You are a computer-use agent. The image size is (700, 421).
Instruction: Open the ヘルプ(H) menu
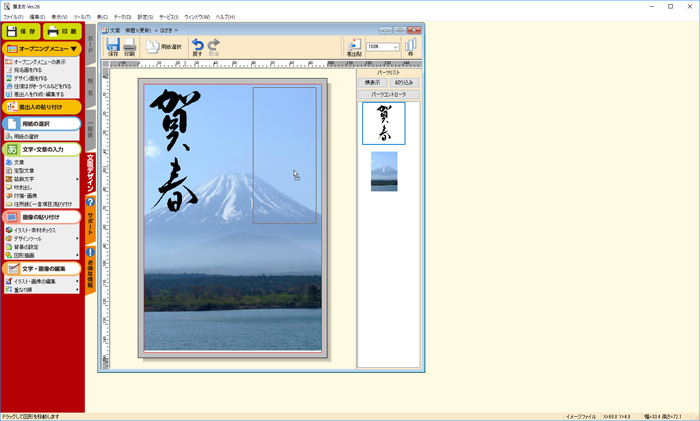pos(242,17)
